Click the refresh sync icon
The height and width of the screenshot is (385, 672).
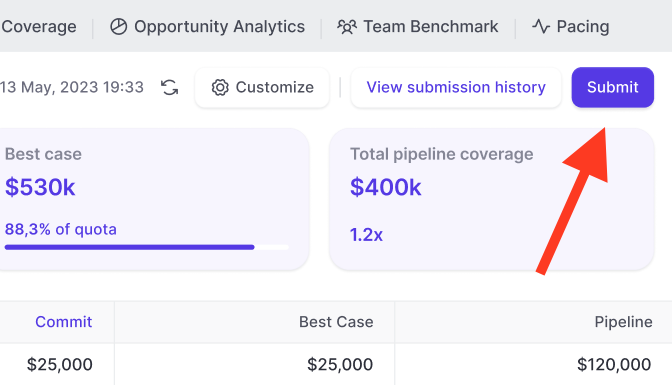(x=170, y=87)
